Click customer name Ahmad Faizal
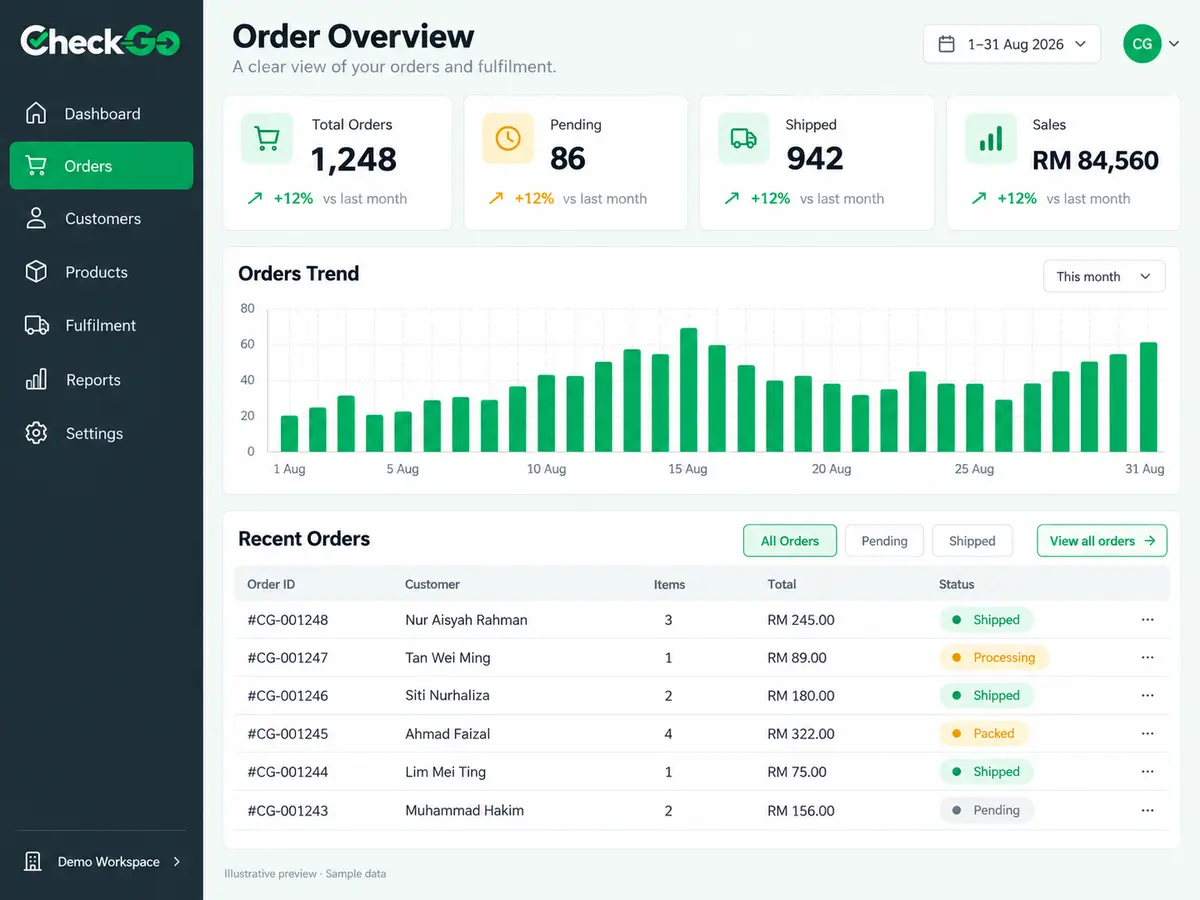Screen dimensions: 1200x900 click(448, 733)
